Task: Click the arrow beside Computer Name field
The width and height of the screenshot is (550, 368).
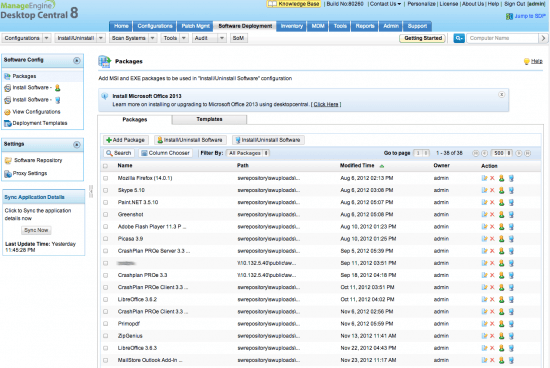Action: click(x=543, y=38)
